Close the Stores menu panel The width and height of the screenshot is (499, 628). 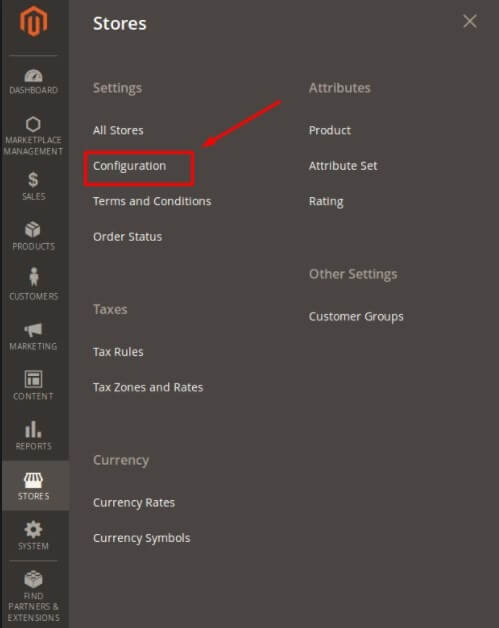click(470, 21)
